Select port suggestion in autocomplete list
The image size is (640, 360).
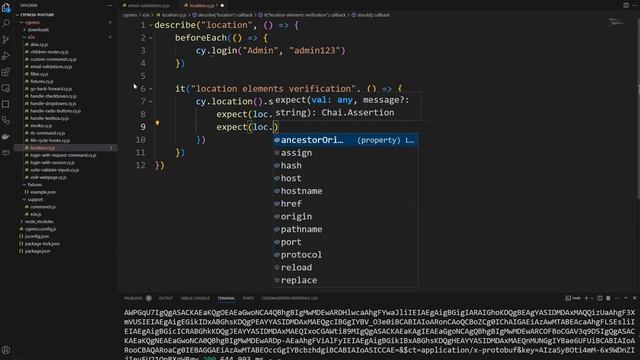pos(345,242)
